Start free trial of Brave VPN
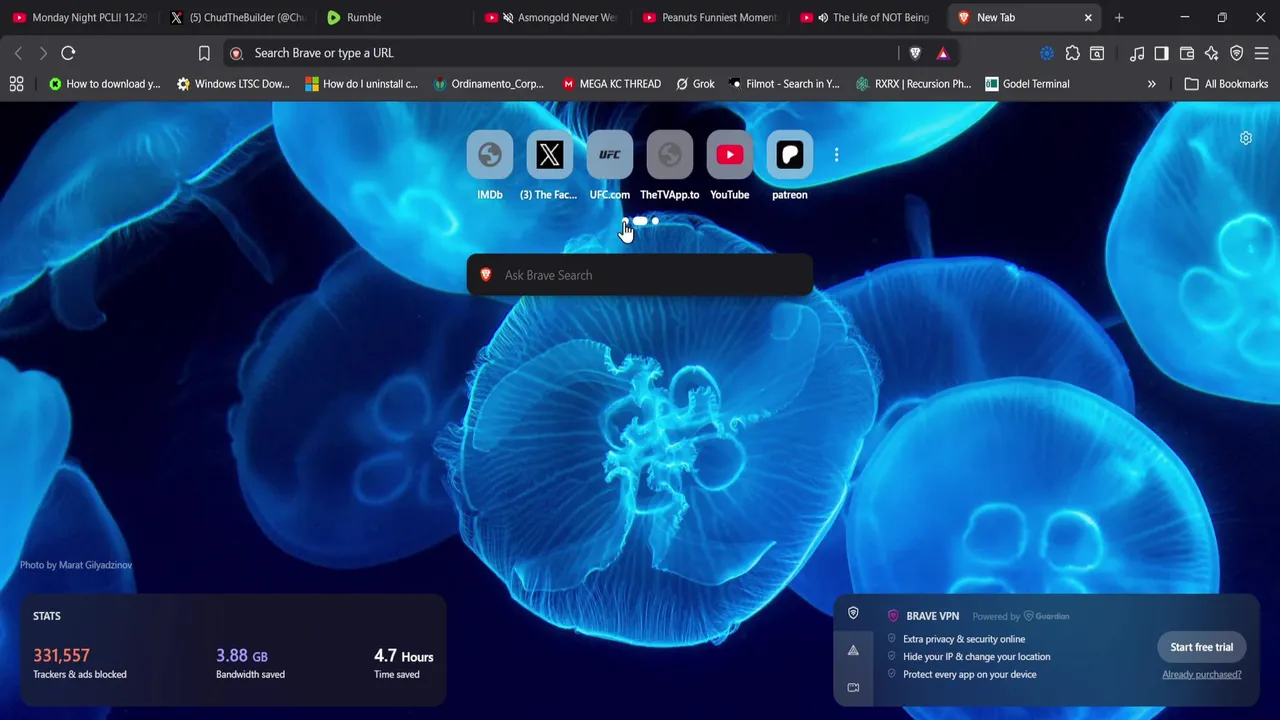The height and width of the screenshot is (720, 1280). click(x=1201, y=647)
